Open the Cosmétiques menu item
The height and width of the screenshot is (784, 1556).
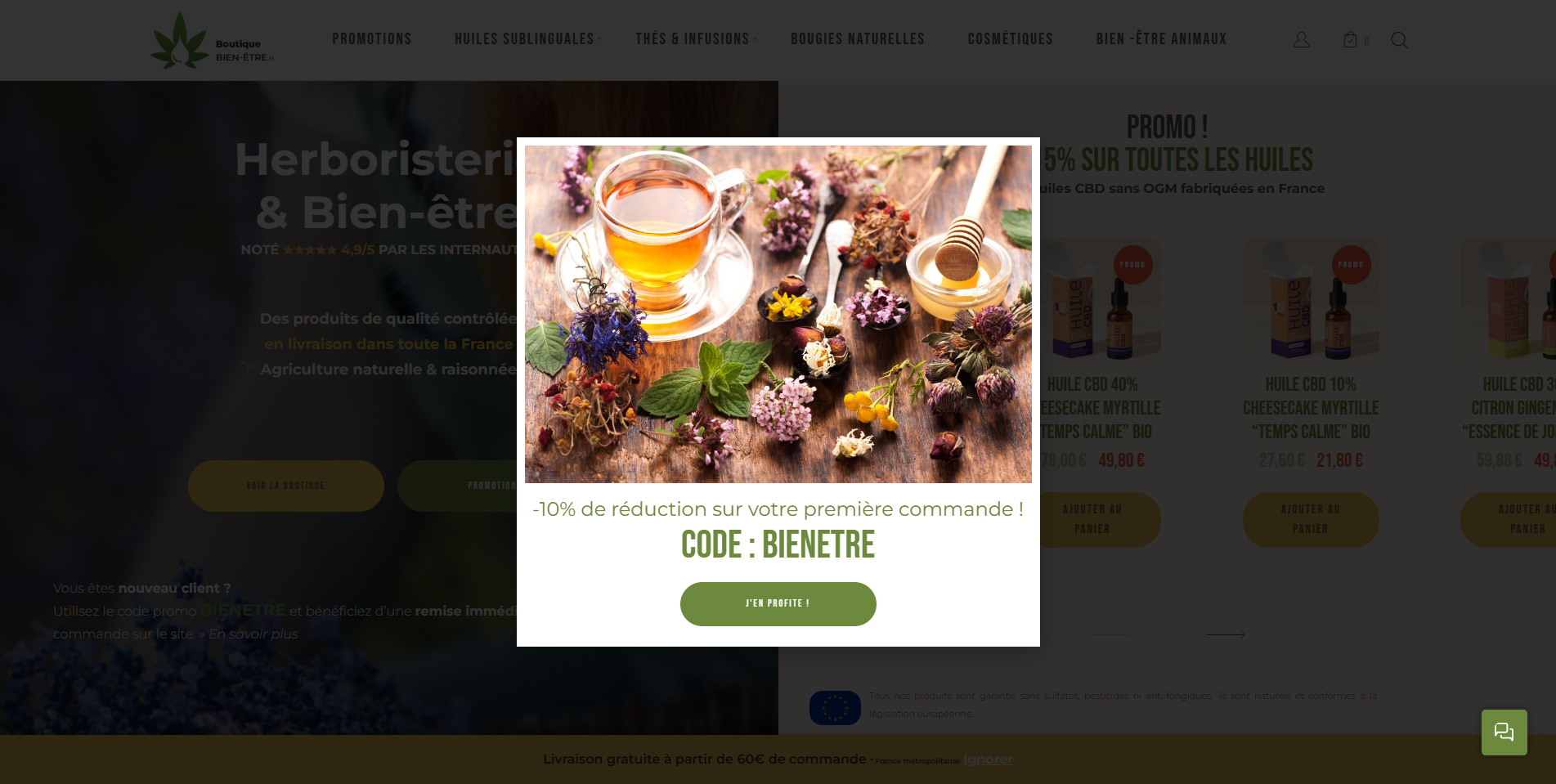tap(1011, 39)
